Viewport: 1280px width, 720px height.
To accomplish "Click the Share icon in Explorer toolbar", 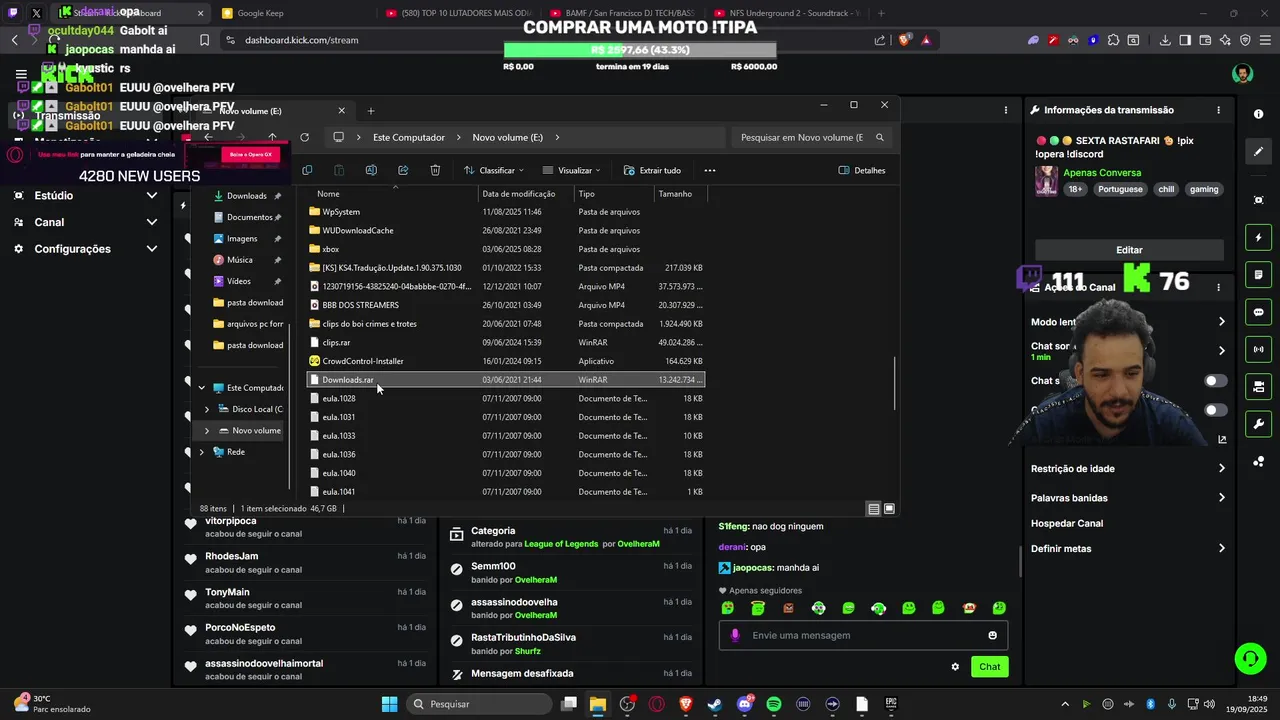I will (403, 170).
